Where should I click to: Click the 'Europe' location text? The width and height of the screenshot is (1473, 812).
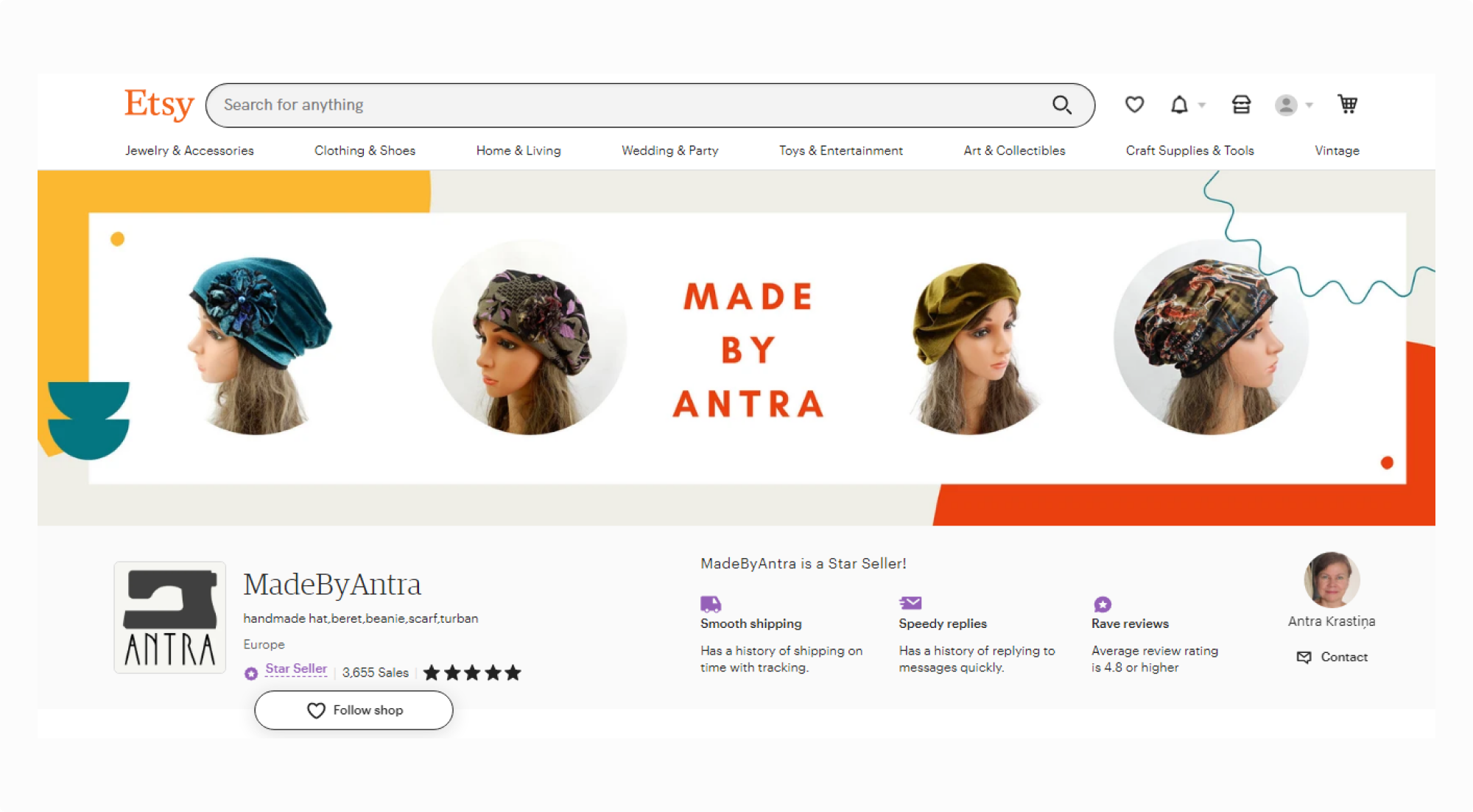coord(264,644)
